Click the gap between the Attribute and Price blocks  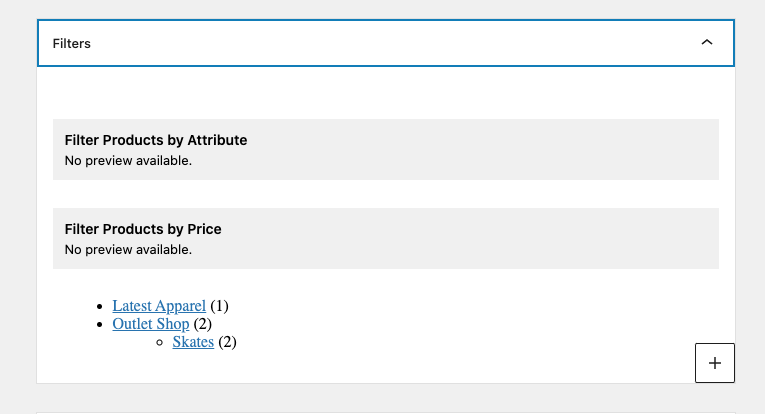tap(386, 194)
